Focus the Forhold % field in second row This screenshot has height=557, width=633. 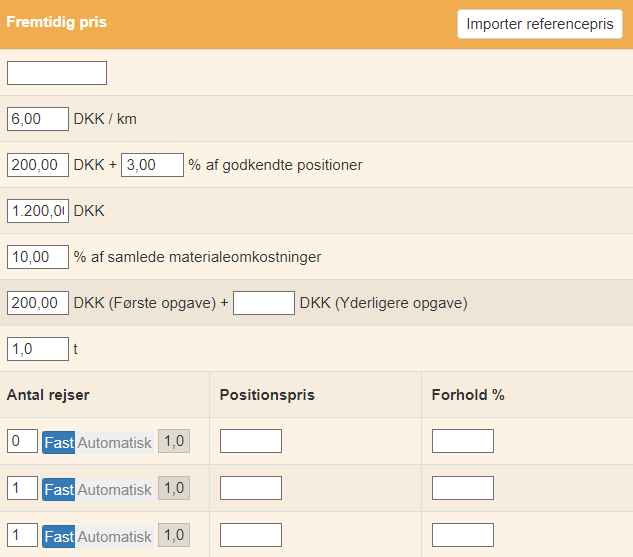tap(463, 488)
